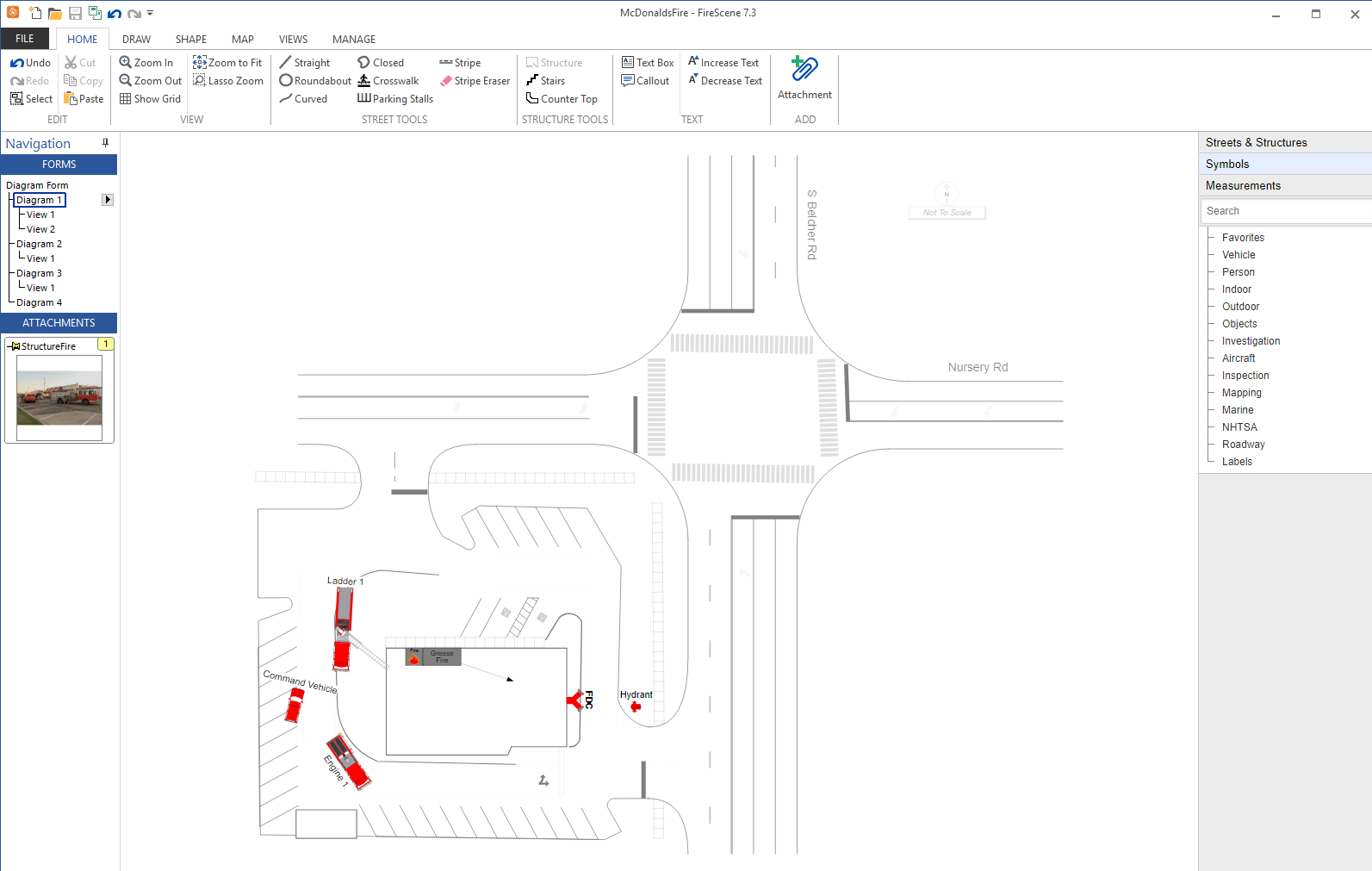This screenshot has width=1372, height=871.
Task: Open the FILE menu
Action: pyautogui.click(x=25, y=39)
